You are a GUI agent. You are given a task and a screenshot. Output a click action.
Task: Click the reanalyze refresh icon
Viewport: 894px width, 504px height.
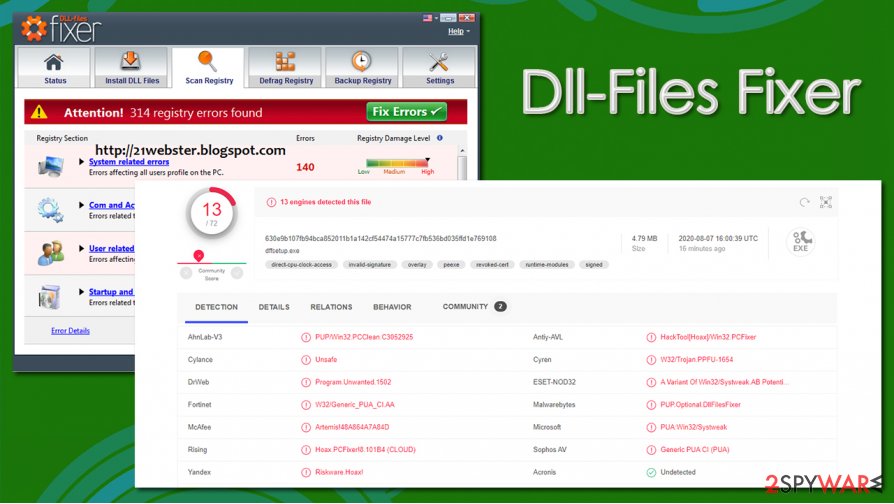pyautogui.click(x=804, y=202)
